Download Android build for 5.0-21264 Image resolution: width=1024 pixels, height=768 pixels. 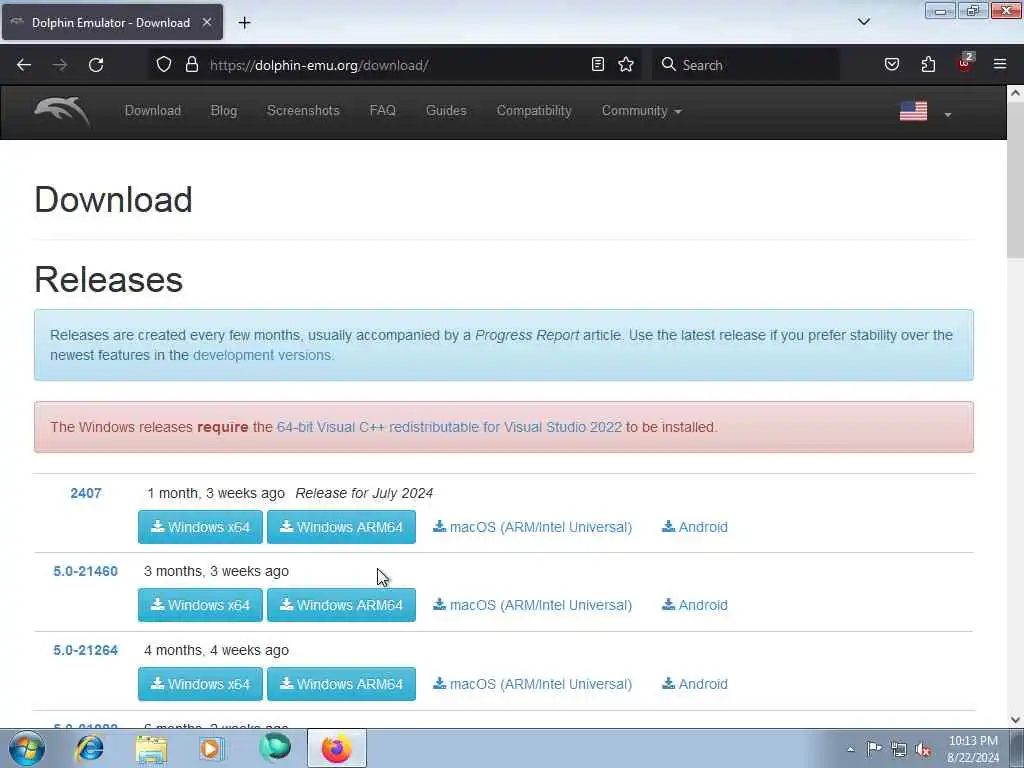click(x=695, y=684)
